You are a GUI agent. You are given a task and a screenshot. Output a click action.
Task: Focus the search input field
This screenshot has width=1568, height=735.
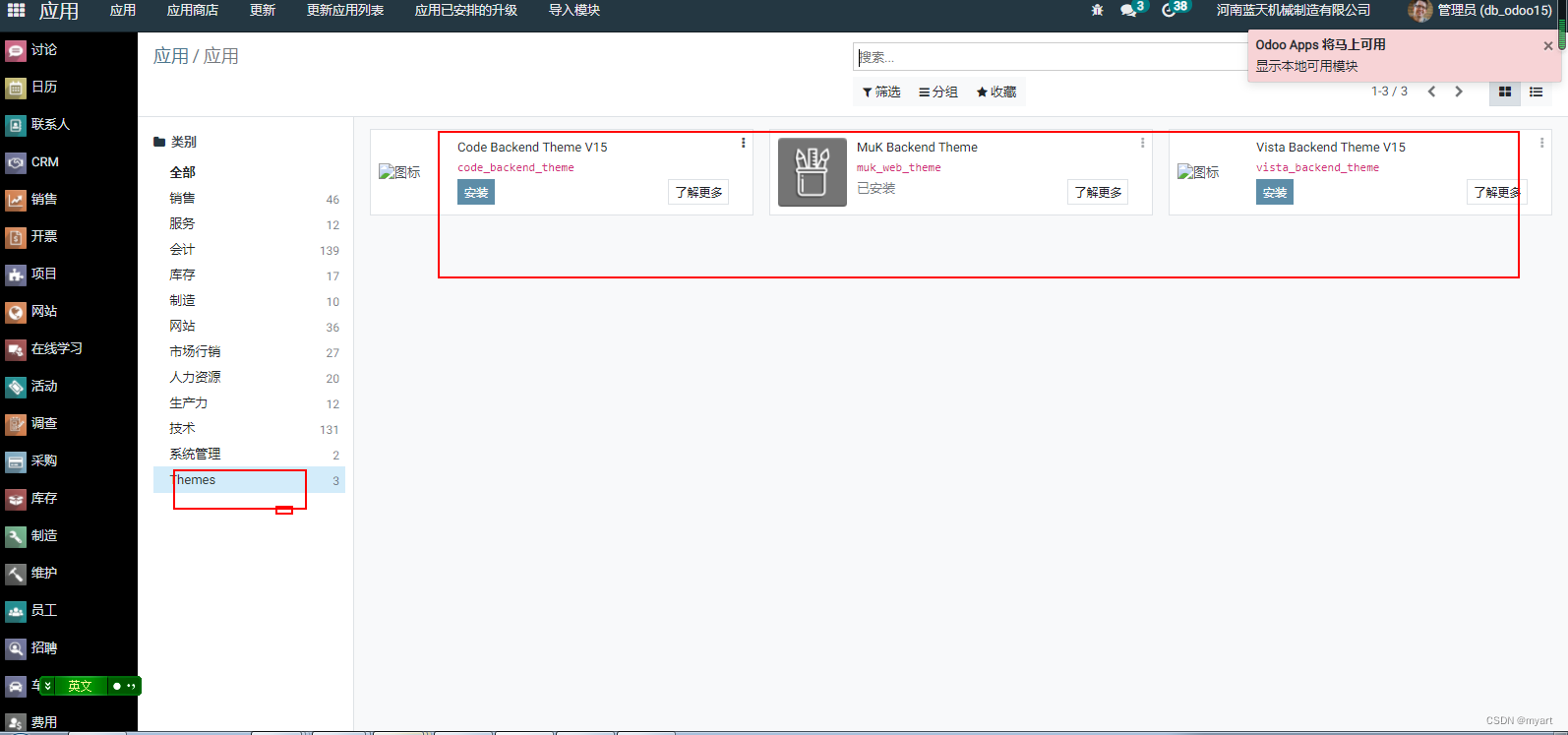(1051, 57)
